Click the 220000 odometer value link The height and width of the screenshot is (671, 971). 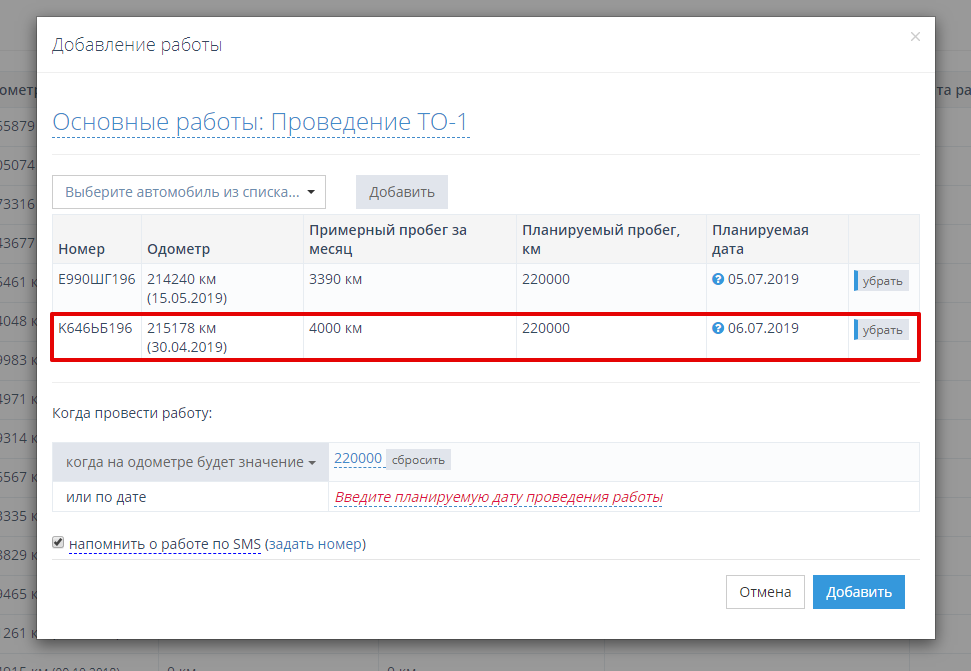358,459
